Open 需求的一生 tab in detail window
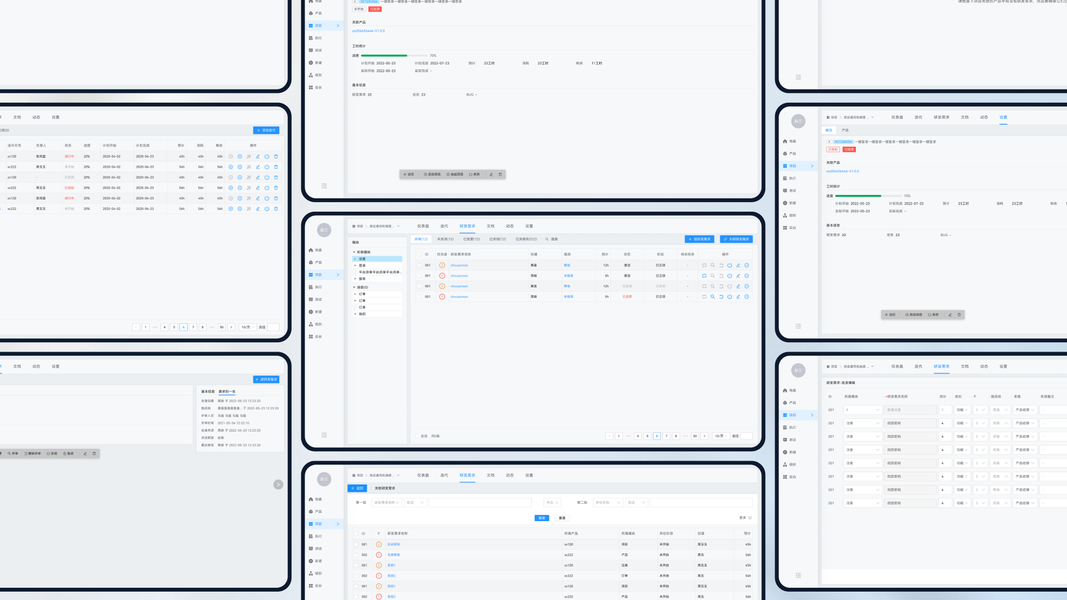Image resolution: width=1067 pixels, height=600 pixels. click(227, 391)
